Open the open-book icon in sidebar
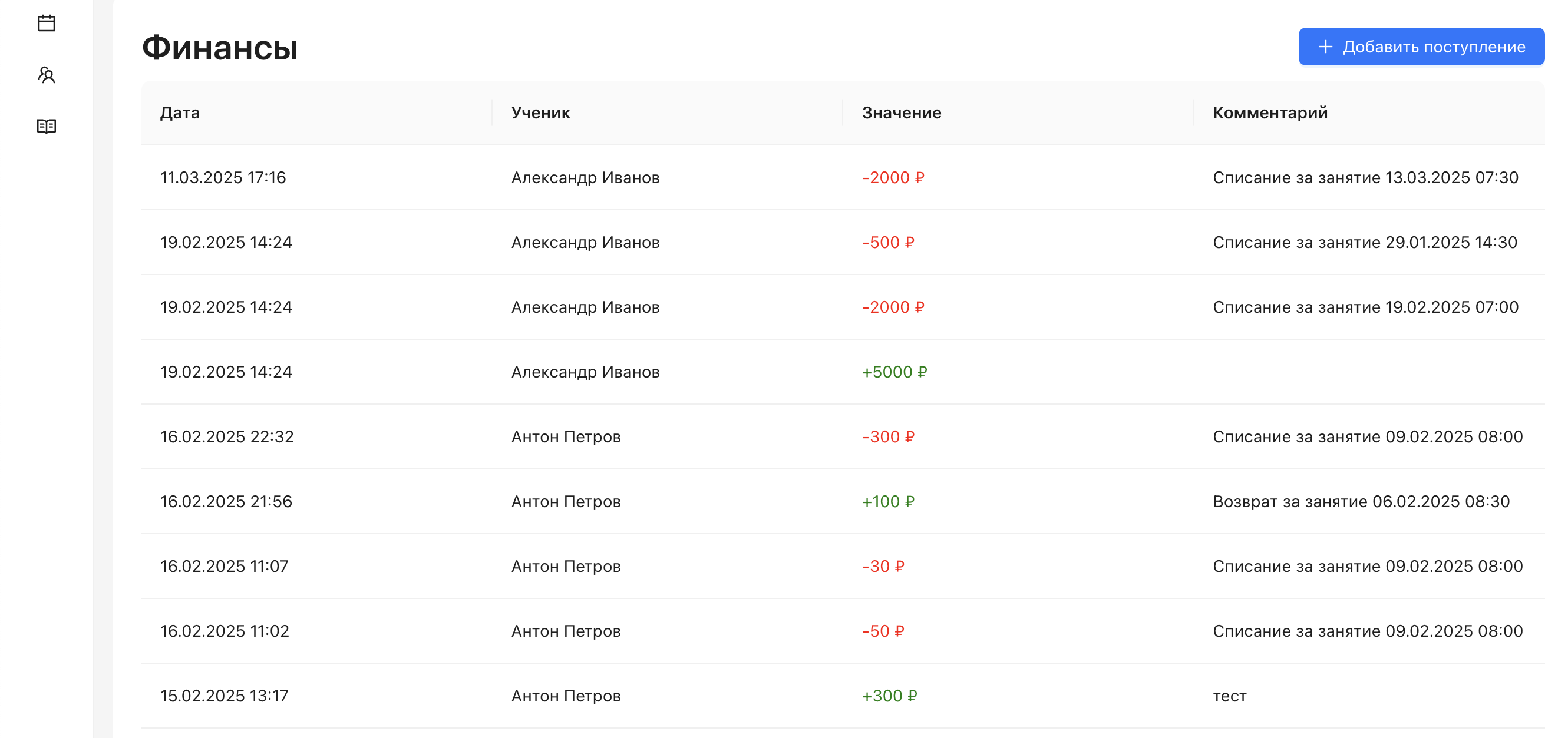Viewport: 1568px width, 738px height. [x=47, y=126]
